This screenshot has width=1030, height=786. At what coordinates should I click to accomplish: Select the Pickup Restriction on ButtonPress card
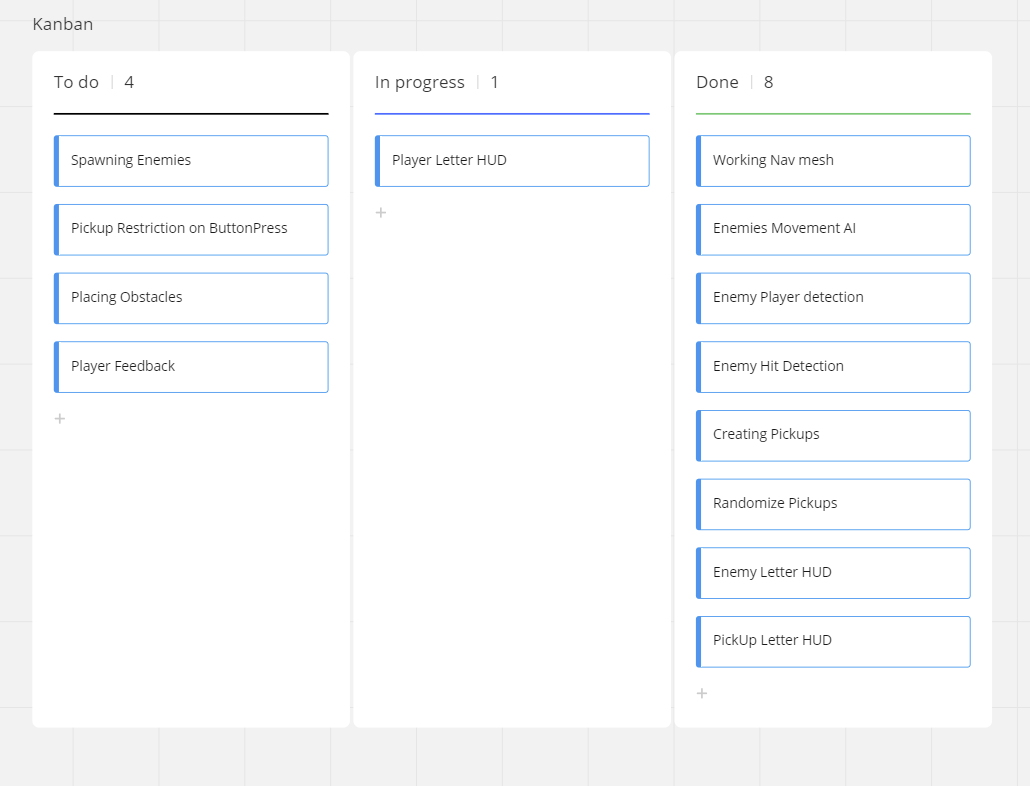coord(191,229)
